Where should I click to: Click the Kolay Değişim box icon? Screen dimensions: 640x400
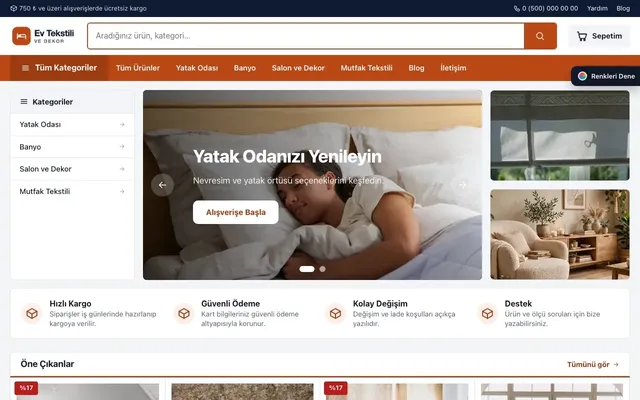click(336, 313)
